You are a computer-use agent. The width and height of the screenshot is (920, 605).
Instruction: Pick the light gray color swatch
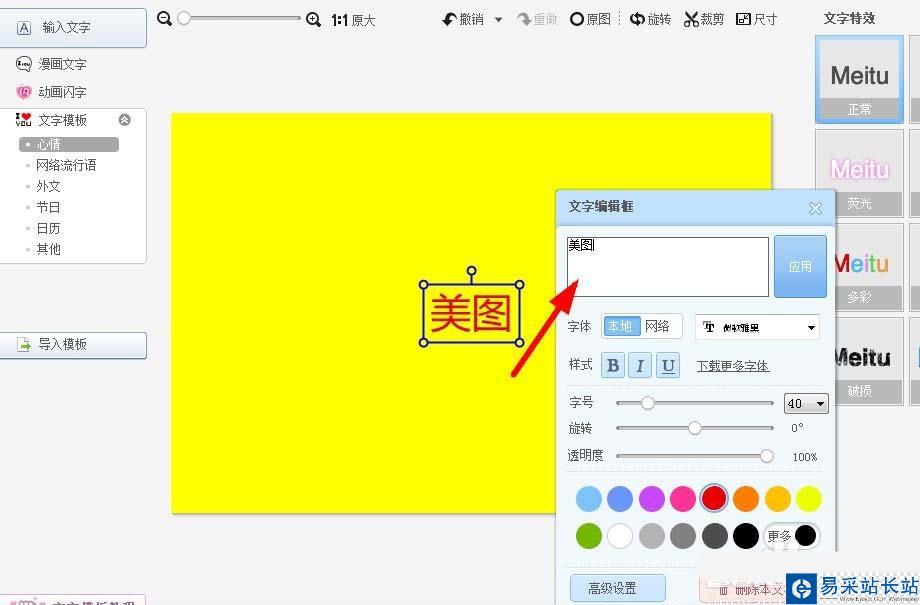(x=652, y=536)
